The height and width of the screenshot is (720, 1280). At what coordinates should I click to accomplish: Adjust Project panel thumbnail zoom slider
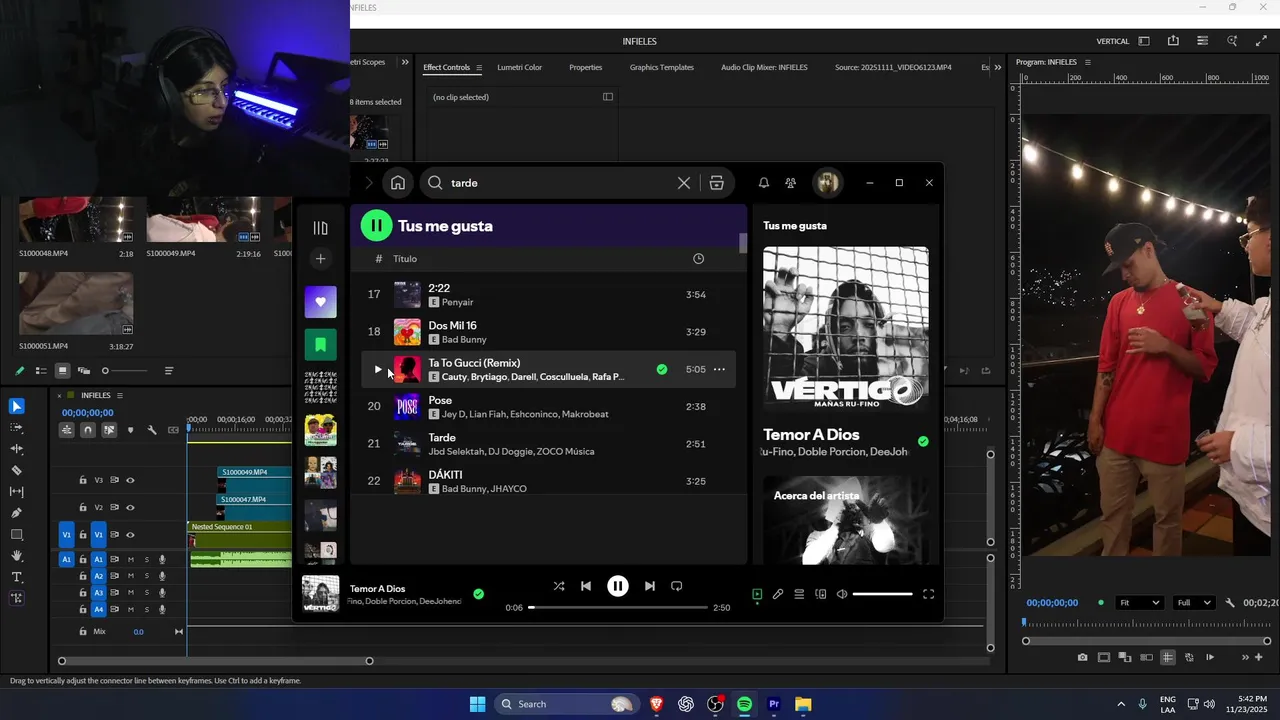pos(125,371)
